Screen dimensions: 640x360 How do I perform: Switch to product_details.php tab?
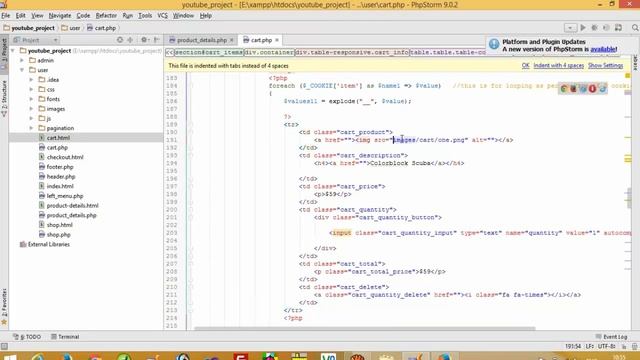click(x=202, y=40)
